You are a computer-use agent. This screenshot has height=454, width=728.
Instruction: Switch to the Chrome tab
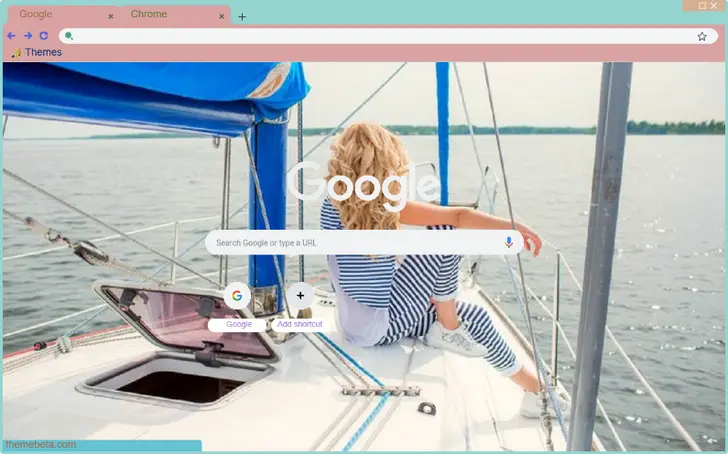[x=165, y=15]
